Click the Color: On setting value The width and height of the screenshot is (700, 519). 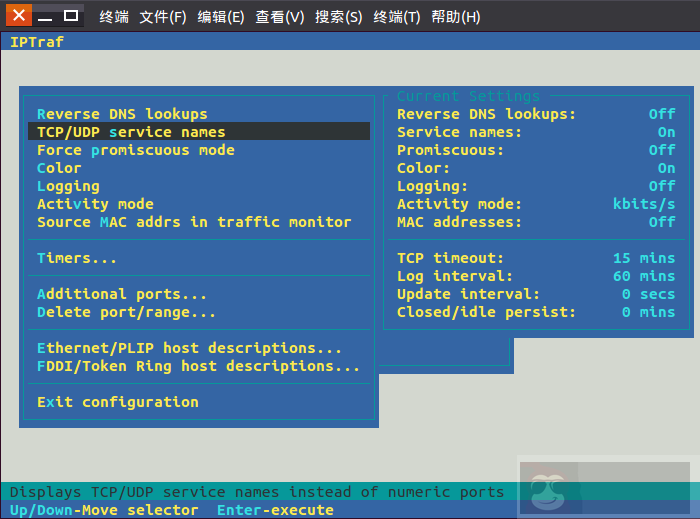667,168
